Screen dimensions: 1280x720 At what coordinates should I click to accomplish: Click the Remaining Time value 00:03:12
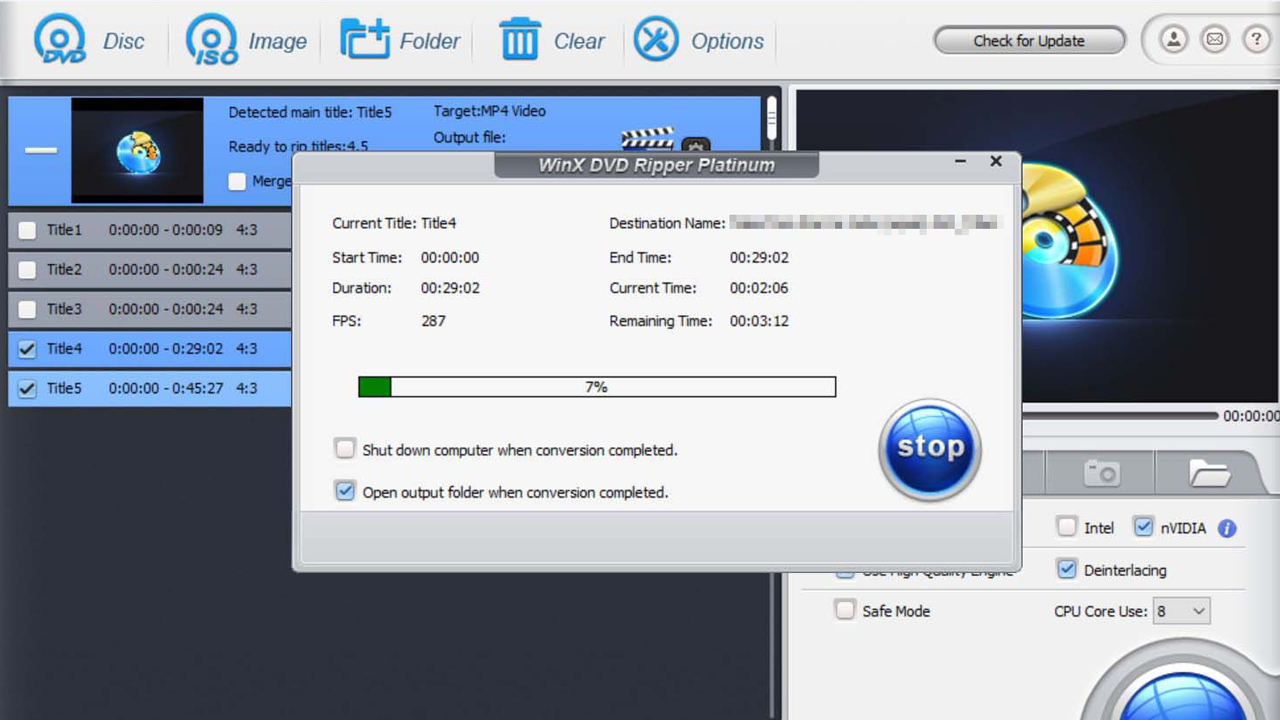(759, 321)
